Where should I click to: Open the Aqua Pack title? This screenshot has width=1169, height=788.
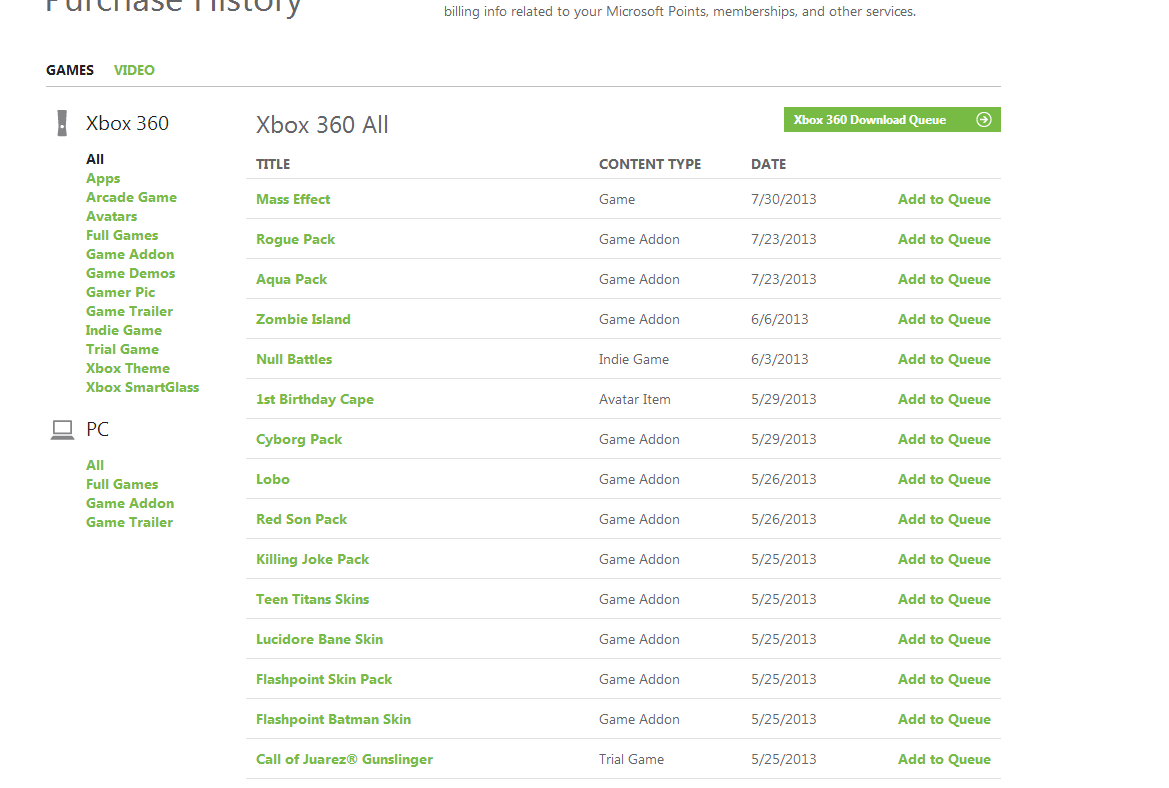pos(292,280)
